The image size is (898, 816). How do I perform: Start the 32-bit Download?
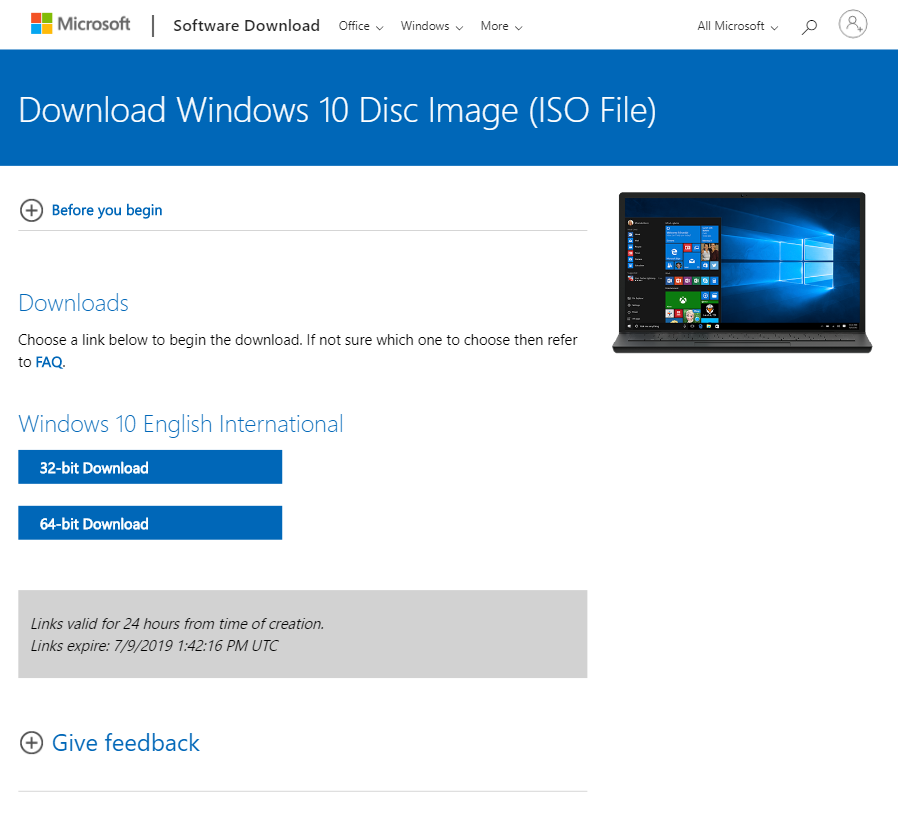click(x=150, y=467)
